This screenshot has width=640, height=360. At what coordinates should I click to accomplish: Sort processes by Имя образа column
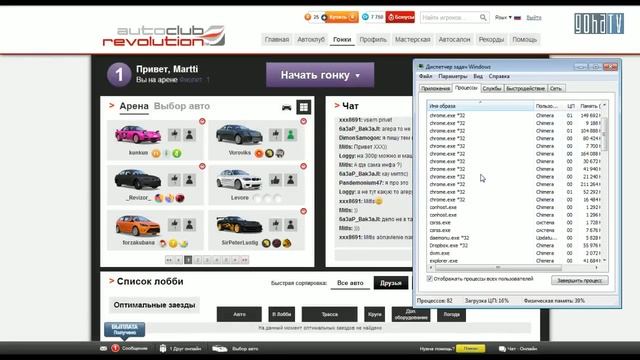tap(480, 106)
